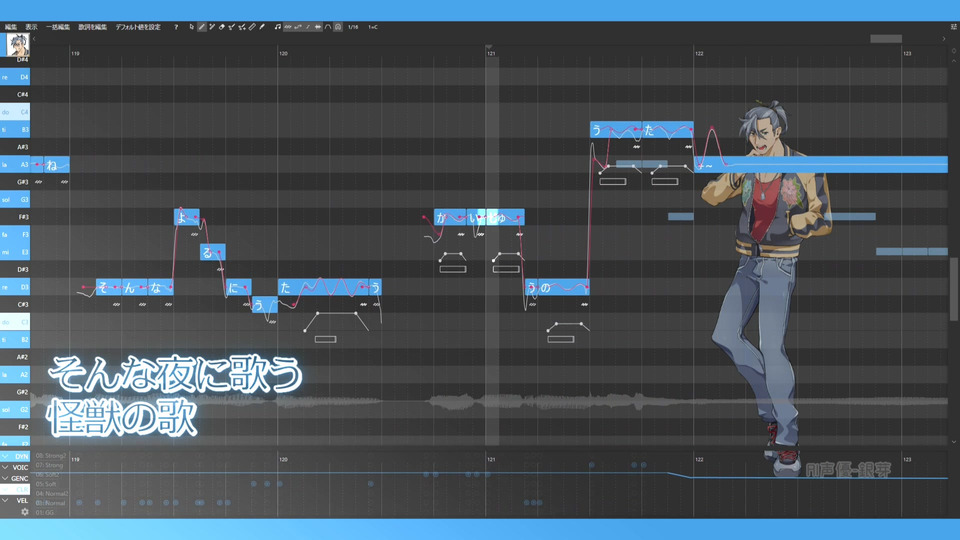Select the eraser tool in toolbar

pyautogui.click(x=222, y=27)
